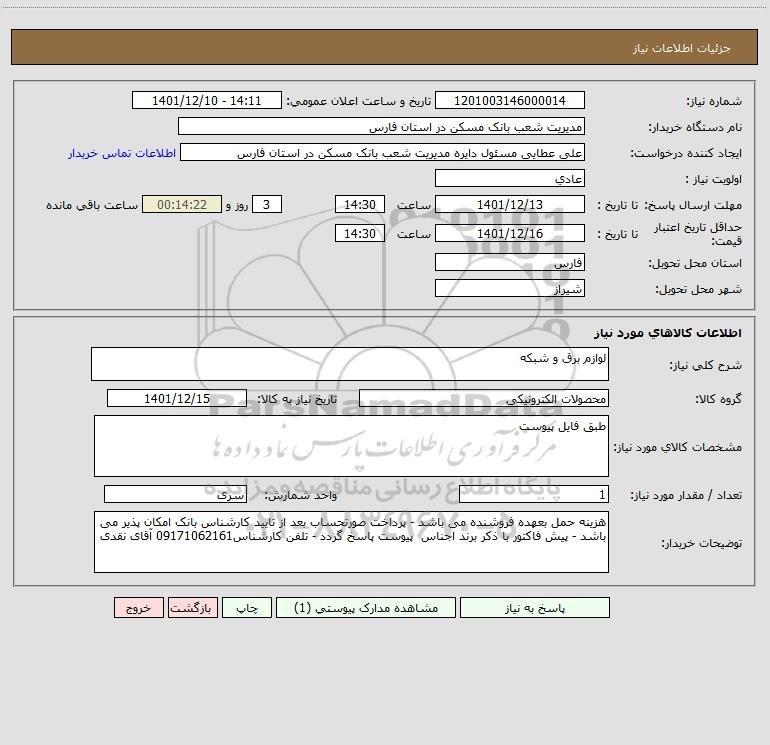Image resolution: width=770 pixels, height=745 pixels.
Task: Click the 'خروج' exit button
Action: pyautogui.click(x=138, y=608)
